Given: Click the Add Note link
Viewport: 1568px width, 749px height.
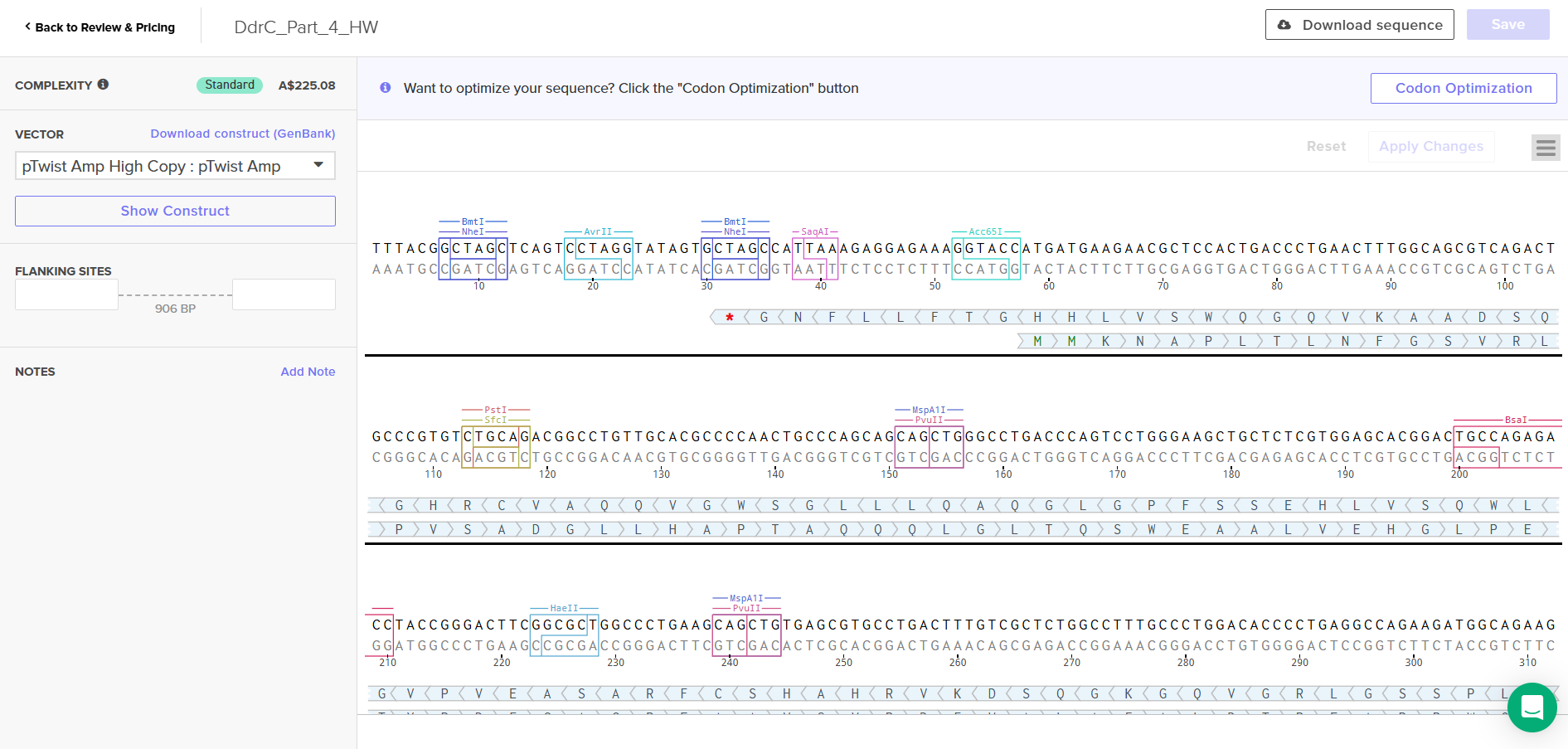Looking at the screenshot, I should click(x=308, y=372).
